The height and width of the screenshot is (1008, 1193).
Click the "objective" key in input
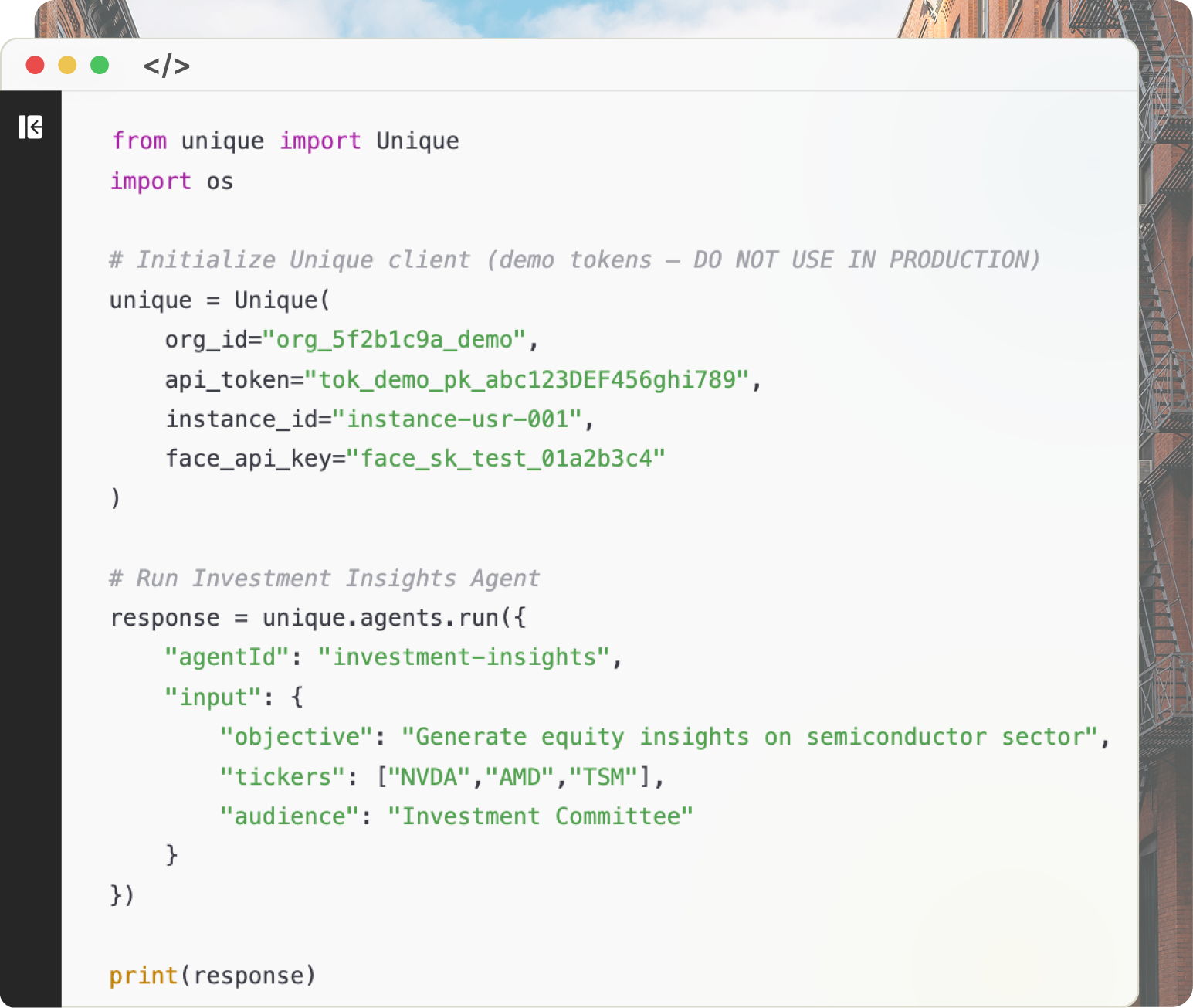pos(297,736)
